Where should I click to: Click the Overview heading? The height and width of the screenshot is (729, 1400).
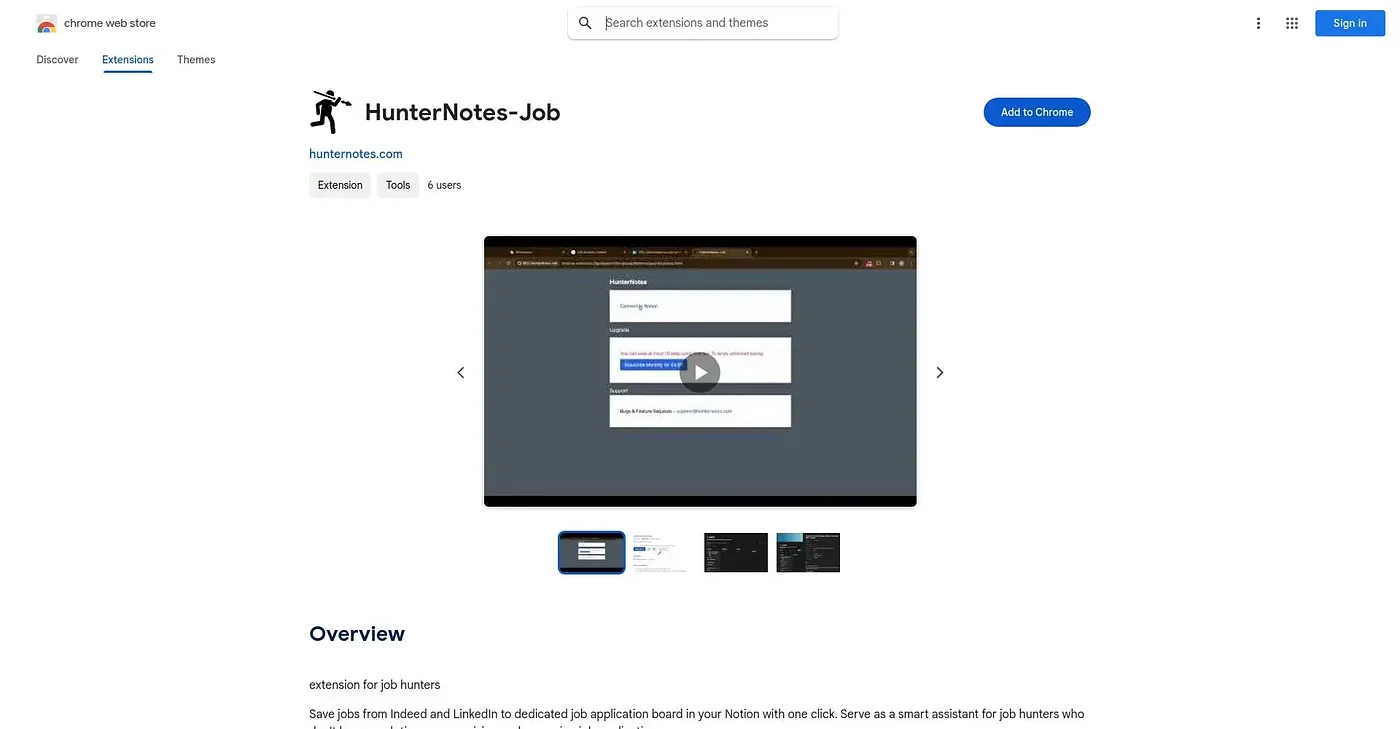(357, 634)
